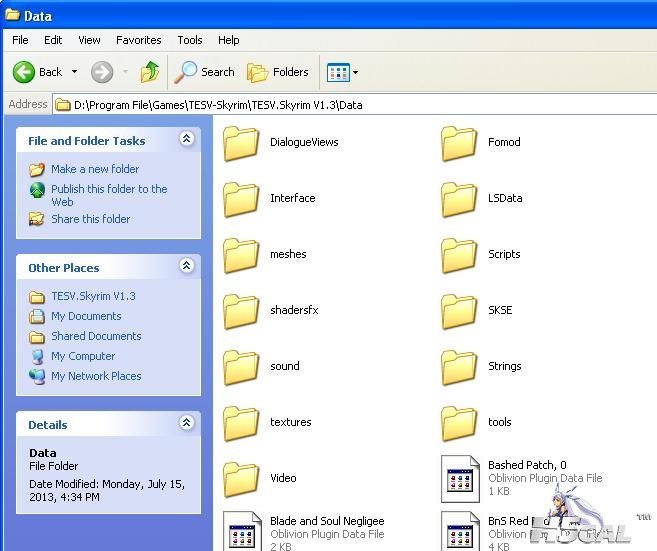
Task: Open the Views dropdown arrow
Action: click(355, 72)
